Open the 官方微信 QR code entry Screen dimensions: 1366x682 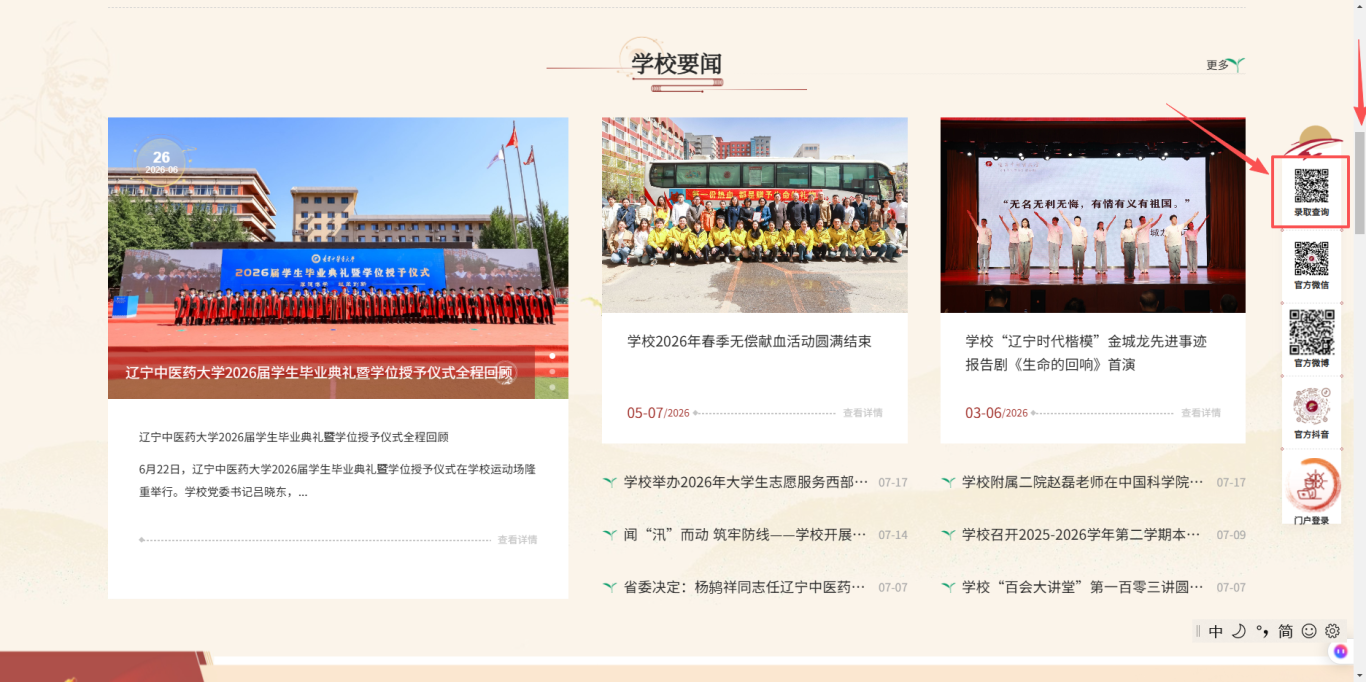pos(1311,266)
